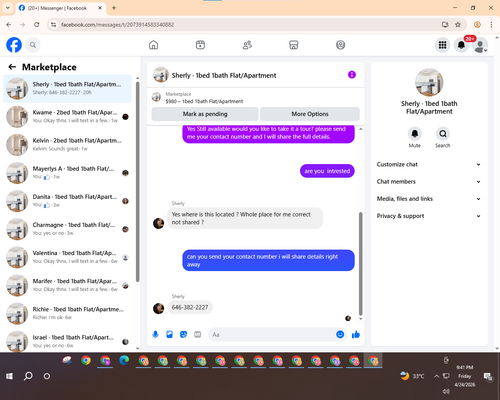Open the Groups icon in top nav
This screenshot has width=500, height=400.
point(340,45)
